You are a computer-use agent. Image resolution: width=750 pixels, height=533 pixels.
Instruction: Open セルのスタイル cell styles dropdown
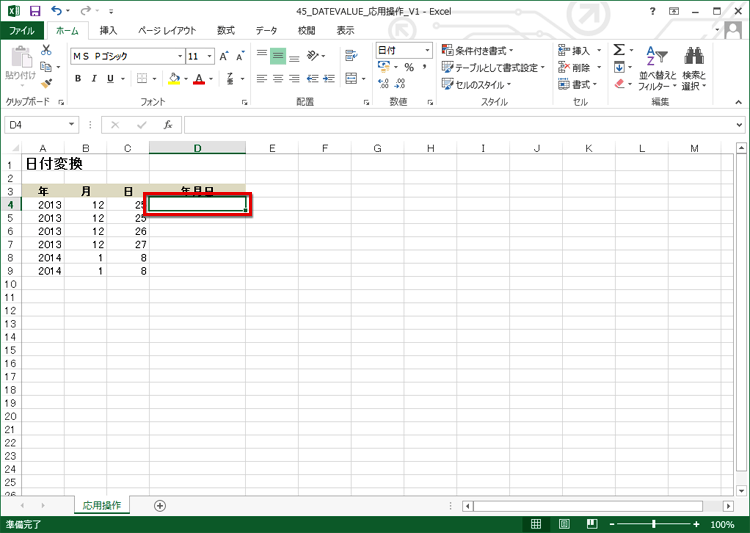(x=476, y=85)
